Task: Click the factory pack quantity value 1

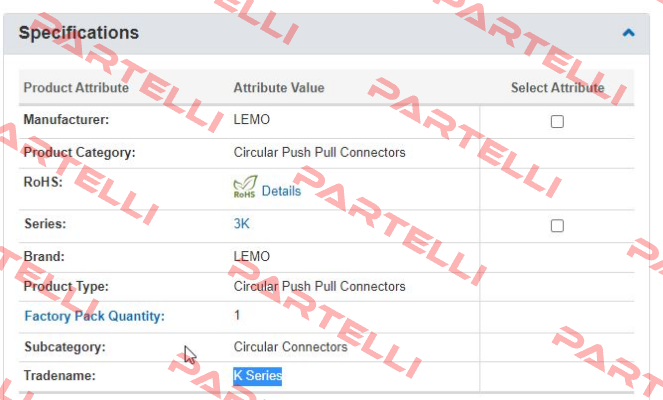Action: pos(237,315)
